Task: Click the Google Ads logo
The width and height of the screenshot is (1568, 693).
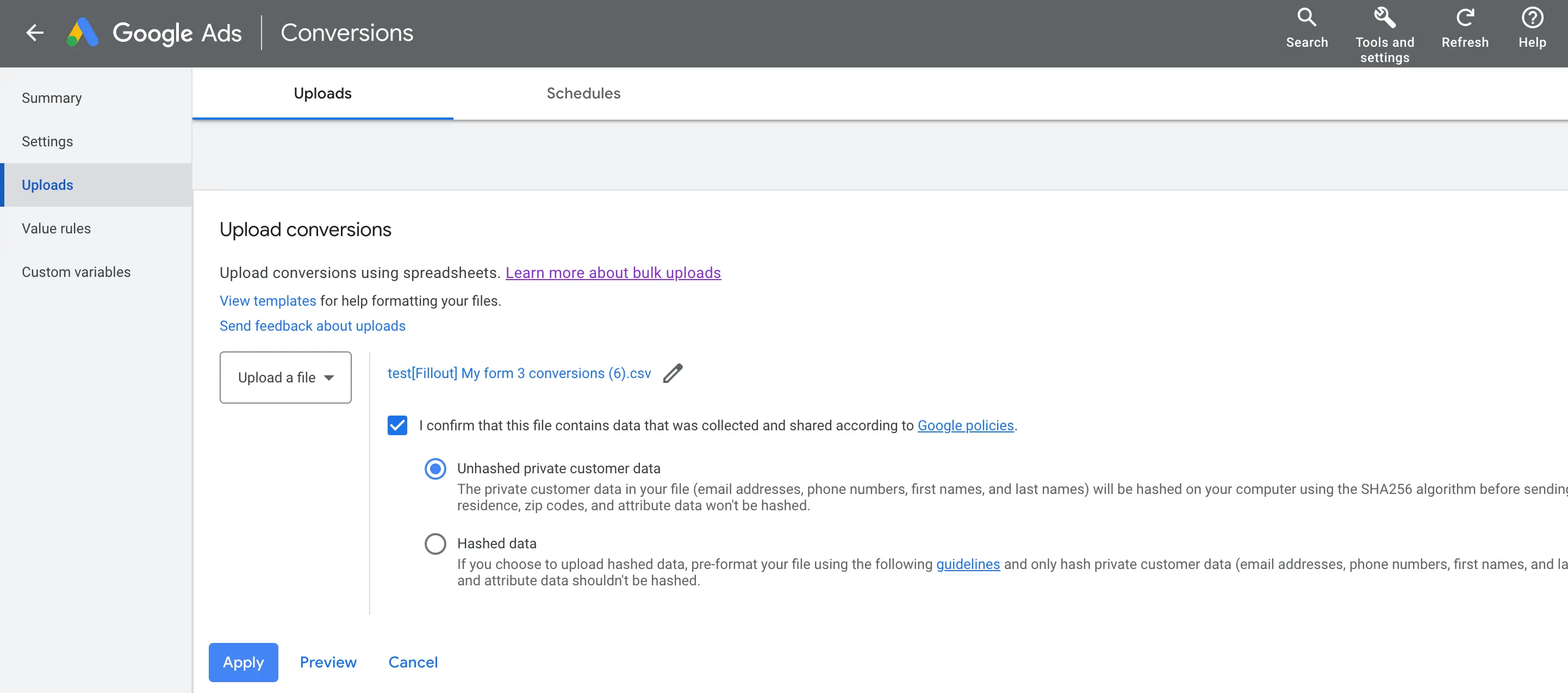Action: [x=154, y=33]
